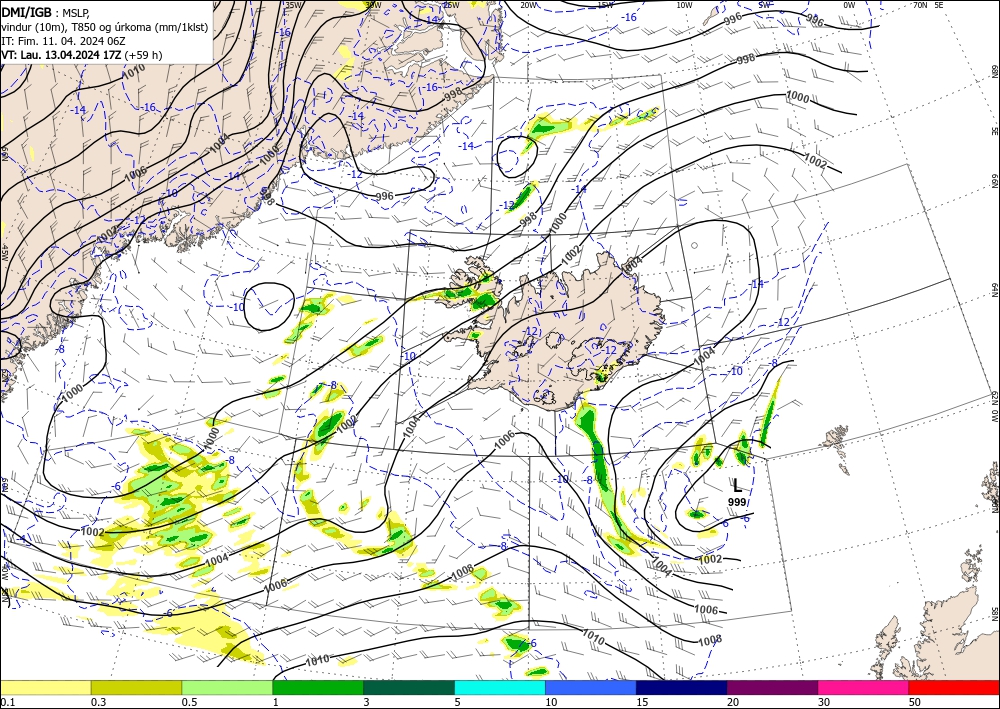Click the '20W' longitude label at top
The height and width of the screenshot is (709, 1000).
(x=527, y=5)
